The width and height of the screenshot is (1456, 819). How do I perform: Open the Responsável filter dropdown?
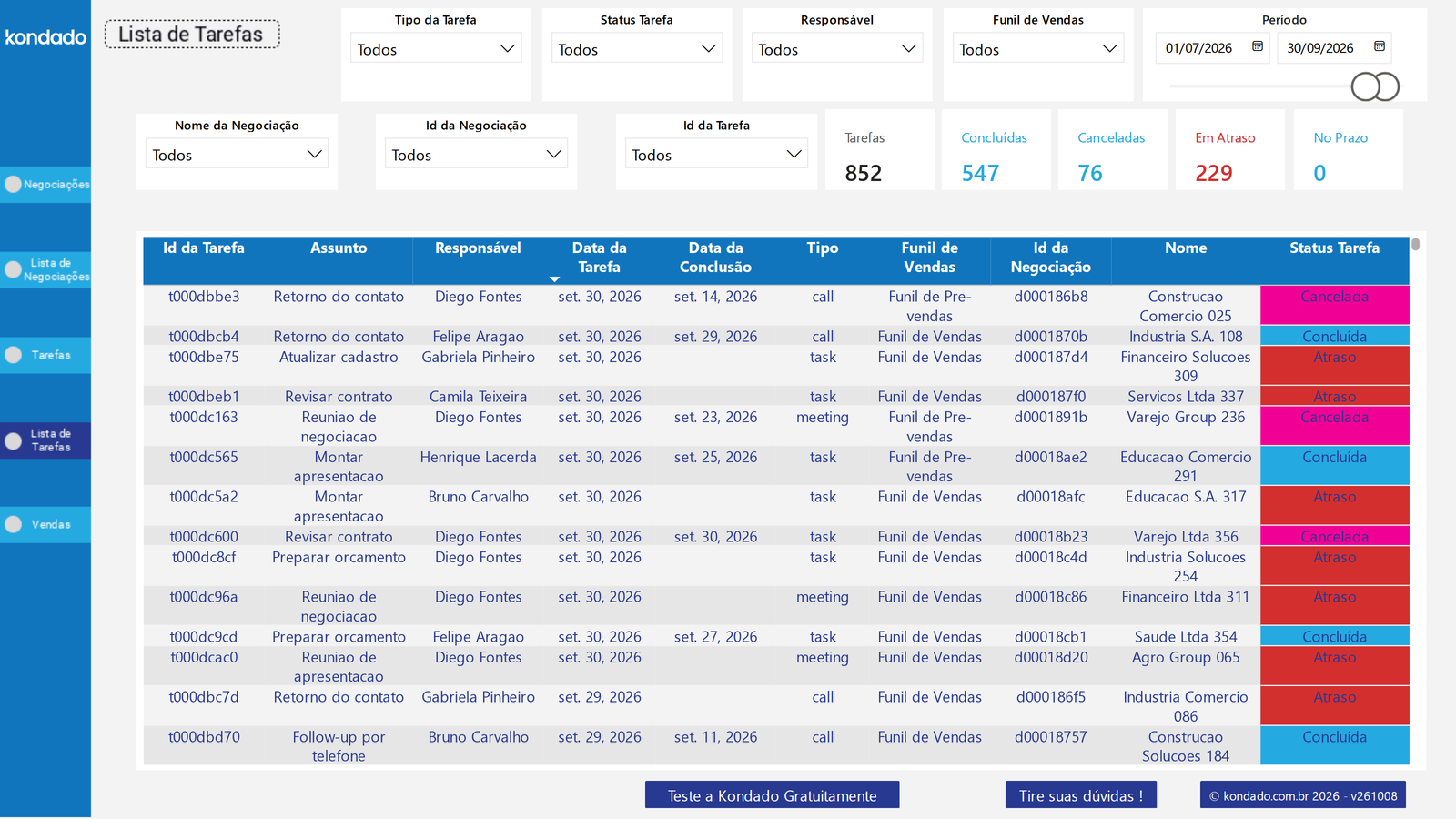(837, 48)
